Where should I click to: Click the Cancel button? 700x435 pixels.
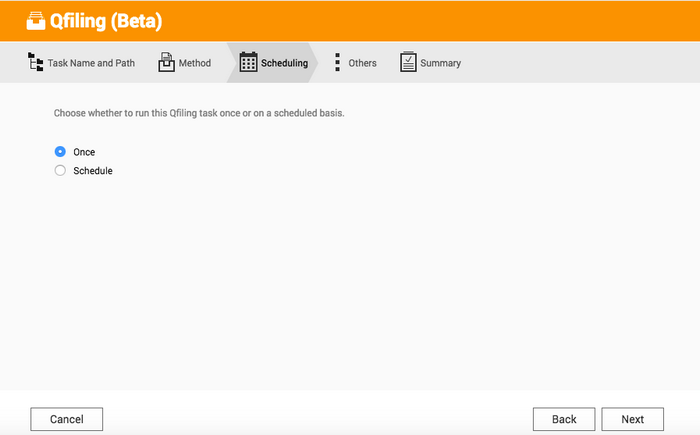tap(67, 419)
